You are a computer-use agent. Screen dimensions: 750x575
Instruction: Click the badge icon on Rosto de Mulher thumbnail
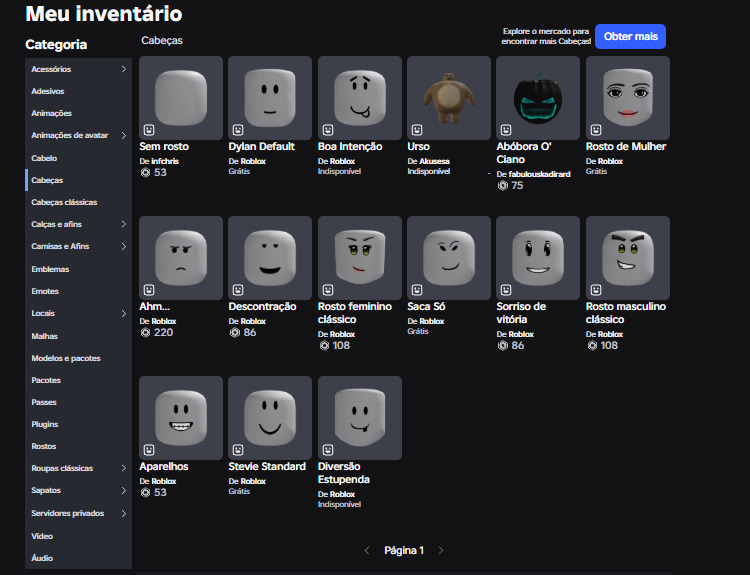(x=596, y=130)
